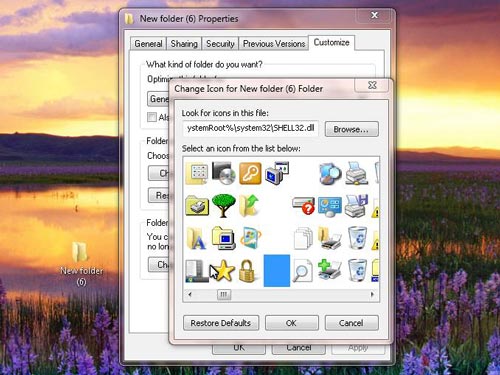Select the stacked blank documents icon
500x375 pixels.
pos(303,238)
